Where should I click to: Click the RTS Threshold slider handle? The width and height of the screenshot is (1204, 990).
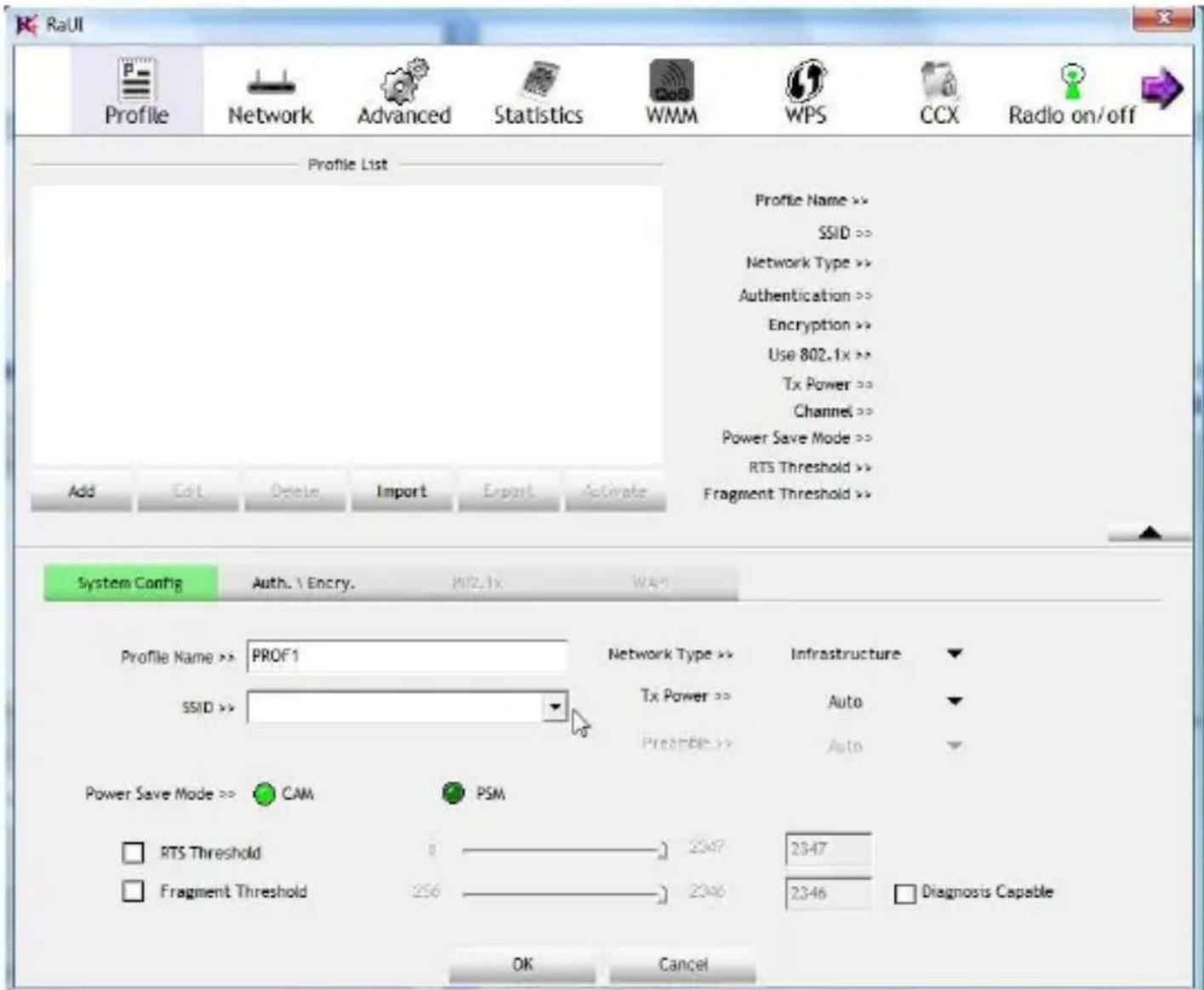(663, 850)
